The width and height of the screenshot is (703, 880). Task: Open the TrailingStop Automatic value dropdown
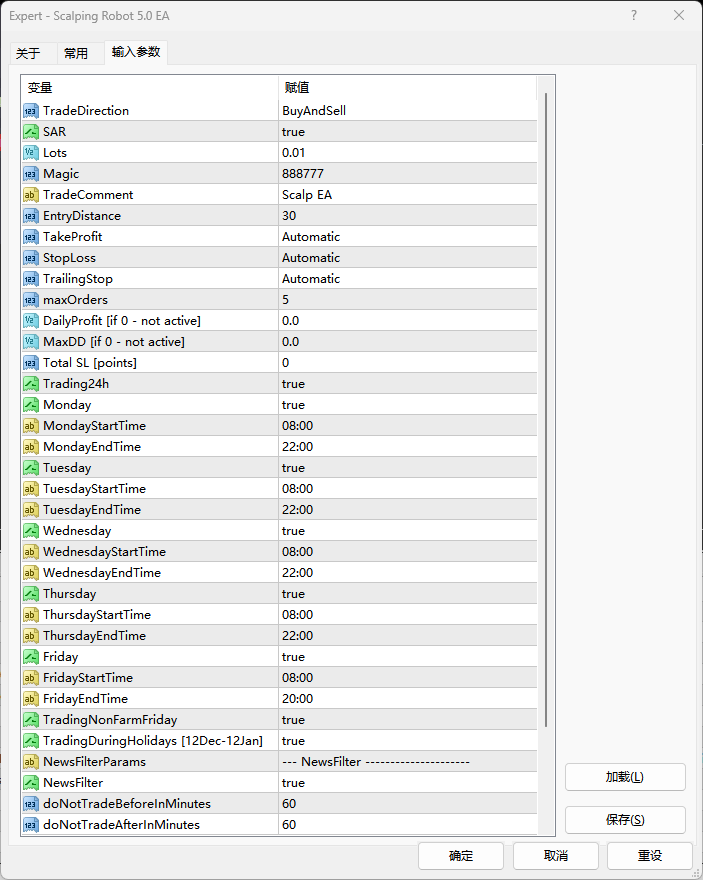point(311,279)
